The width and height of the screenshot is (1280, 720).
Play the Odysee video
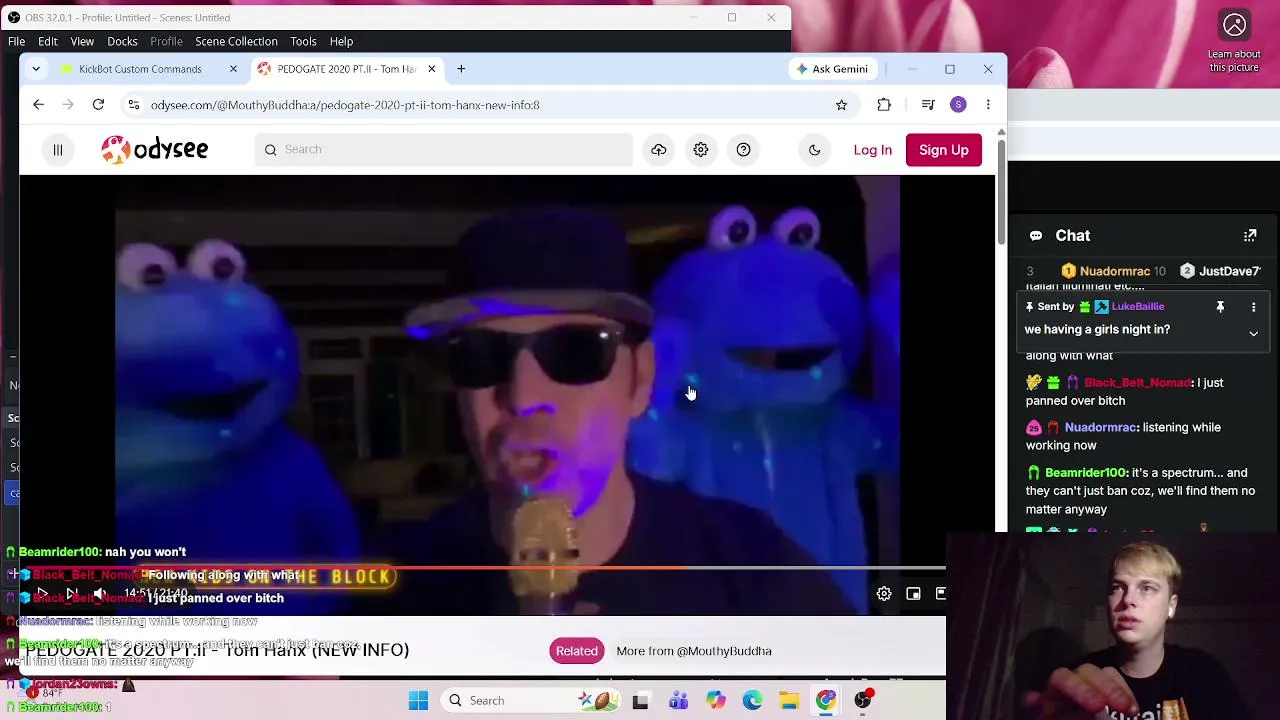tap(43, 594)
